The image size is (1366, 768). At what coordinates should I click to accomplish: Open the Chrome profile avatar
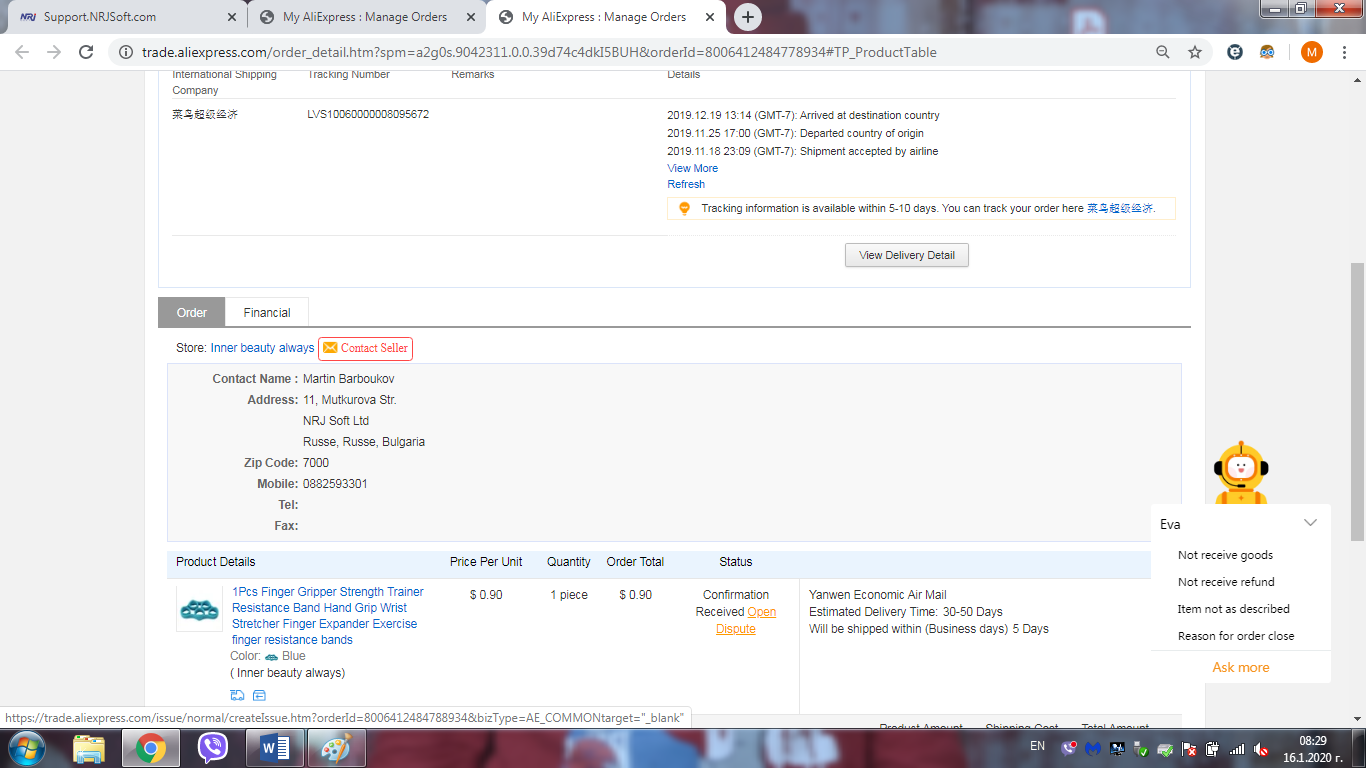click(1311, 52)
